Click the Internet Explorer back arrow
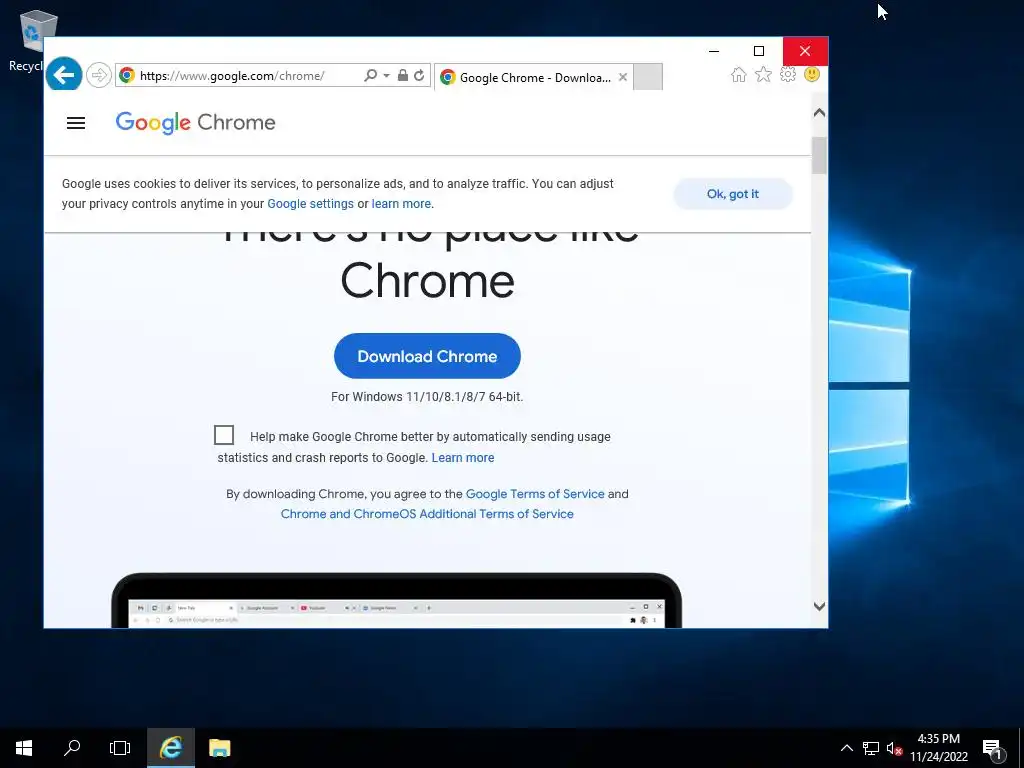 point(64,74)
